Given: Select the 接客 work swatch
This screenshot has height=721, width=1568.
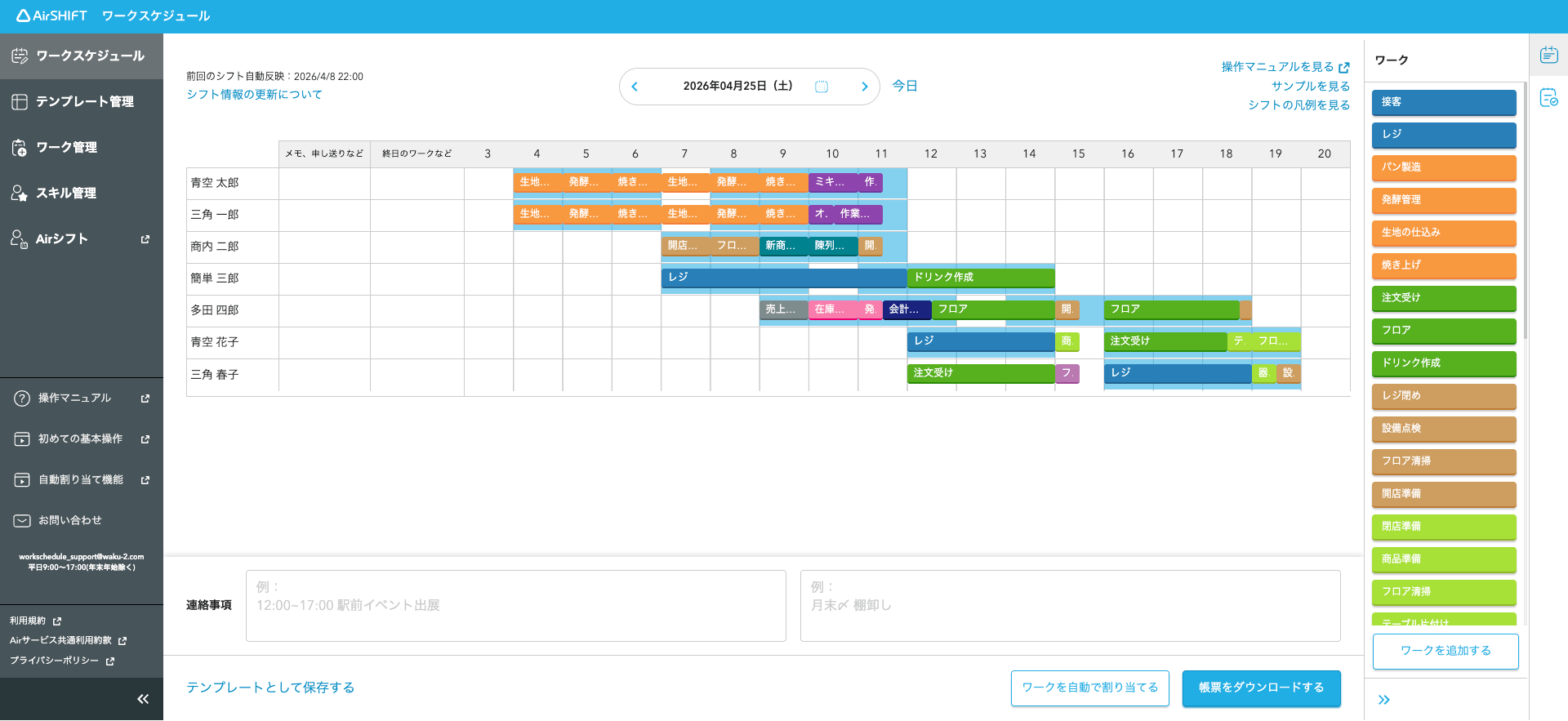Looking at the screenshot, I should [x=1444, y=102].
